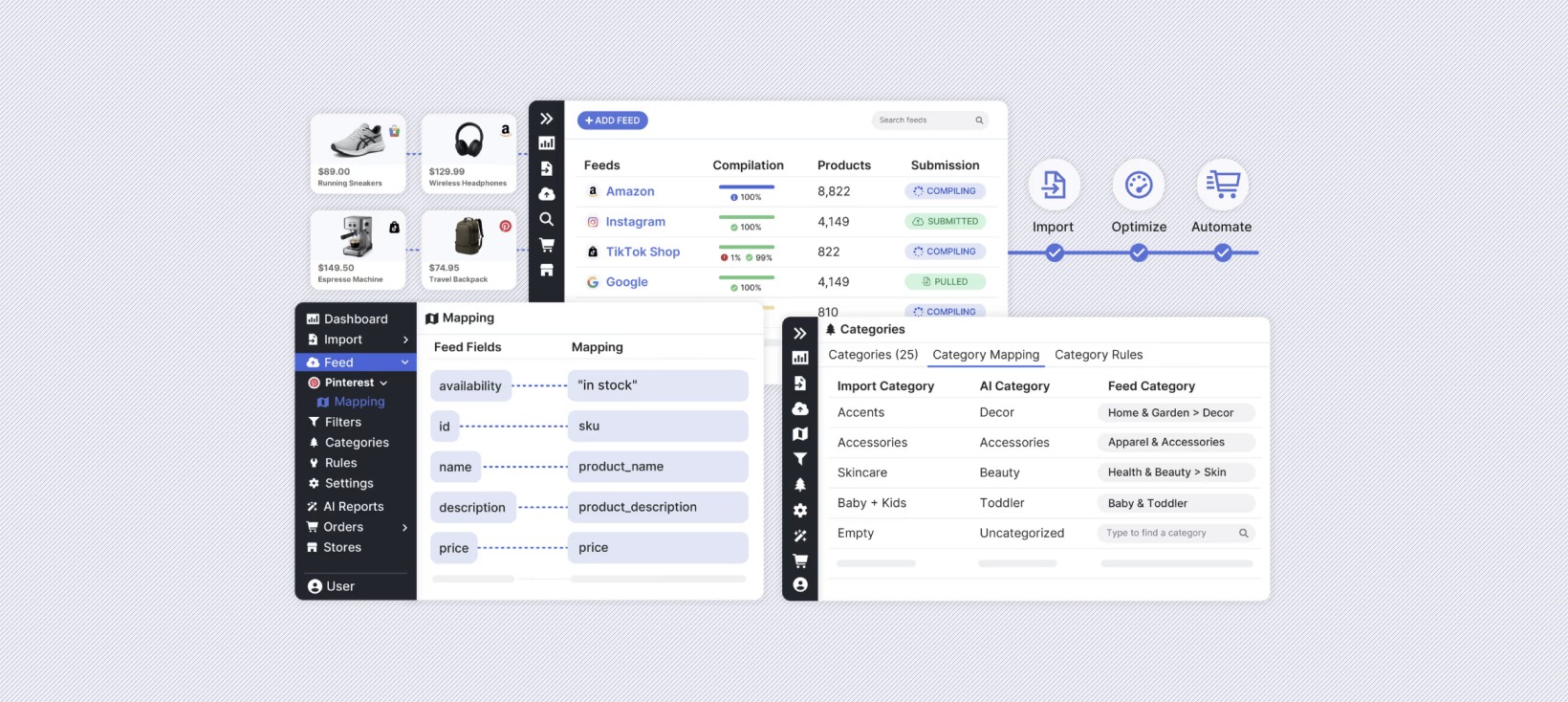This screenshot has width=1568, height=702.
Task: Click the Import step icon
Action: 1054,185
